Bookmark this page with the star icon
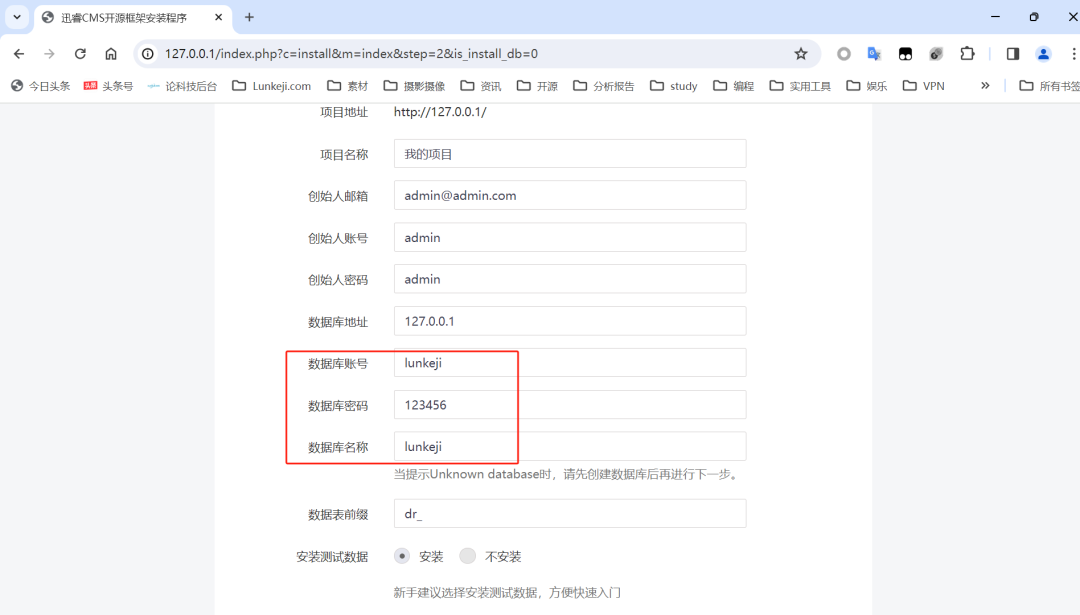Viewport: 1080px width, 615px height. (x=800, y=54)
